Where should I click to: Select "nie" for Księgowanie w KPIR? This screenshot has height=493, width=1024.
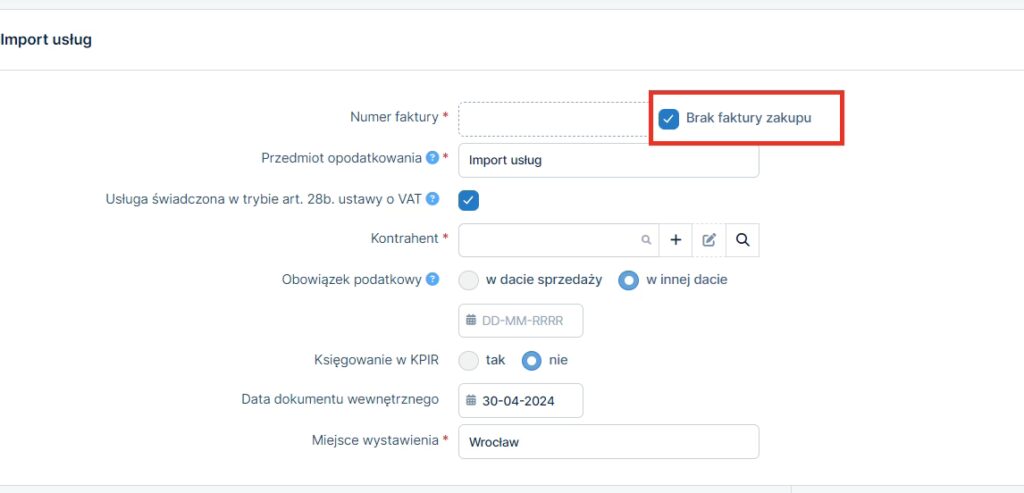532,360
